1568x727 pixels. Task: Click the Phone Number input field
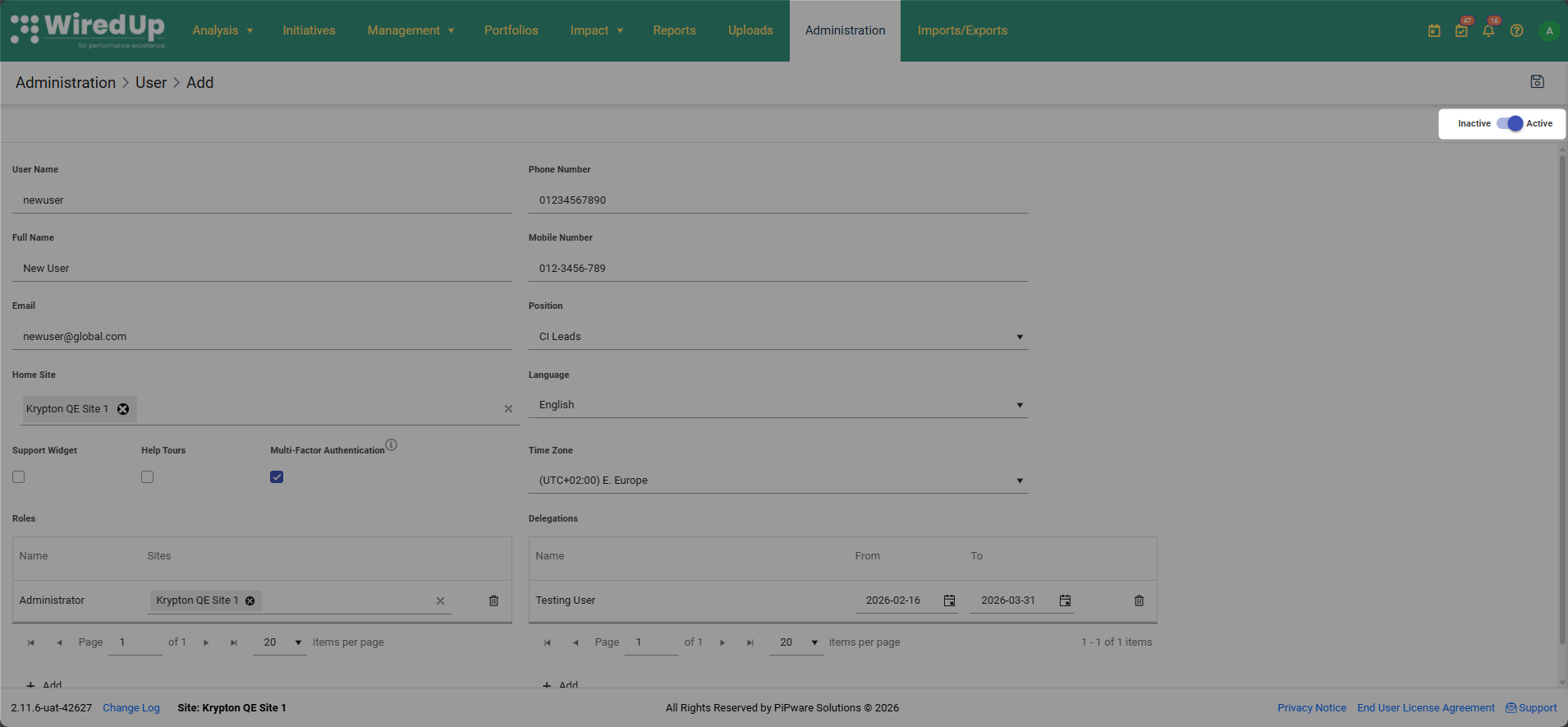click(x=778, y=200)
